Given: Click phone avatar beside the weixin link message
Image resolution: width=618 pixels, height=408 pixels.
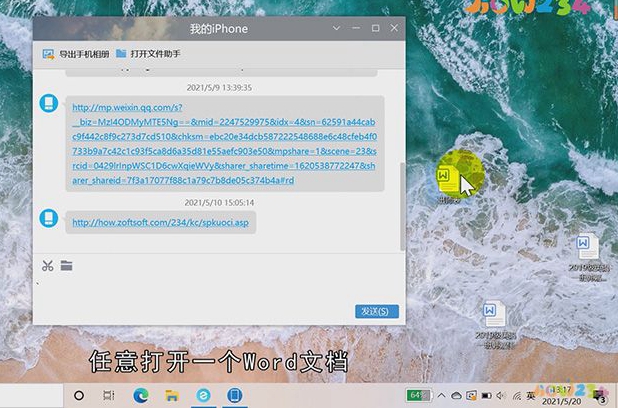Looking at the screenshot, I should pos(49,103).
